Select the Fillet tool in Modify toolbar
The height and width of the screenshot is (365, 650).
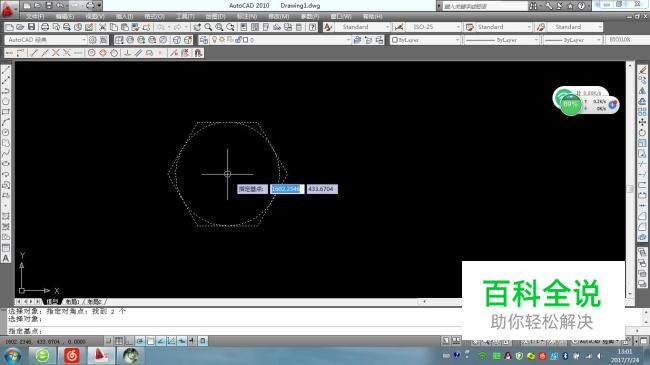pos(643,227)
